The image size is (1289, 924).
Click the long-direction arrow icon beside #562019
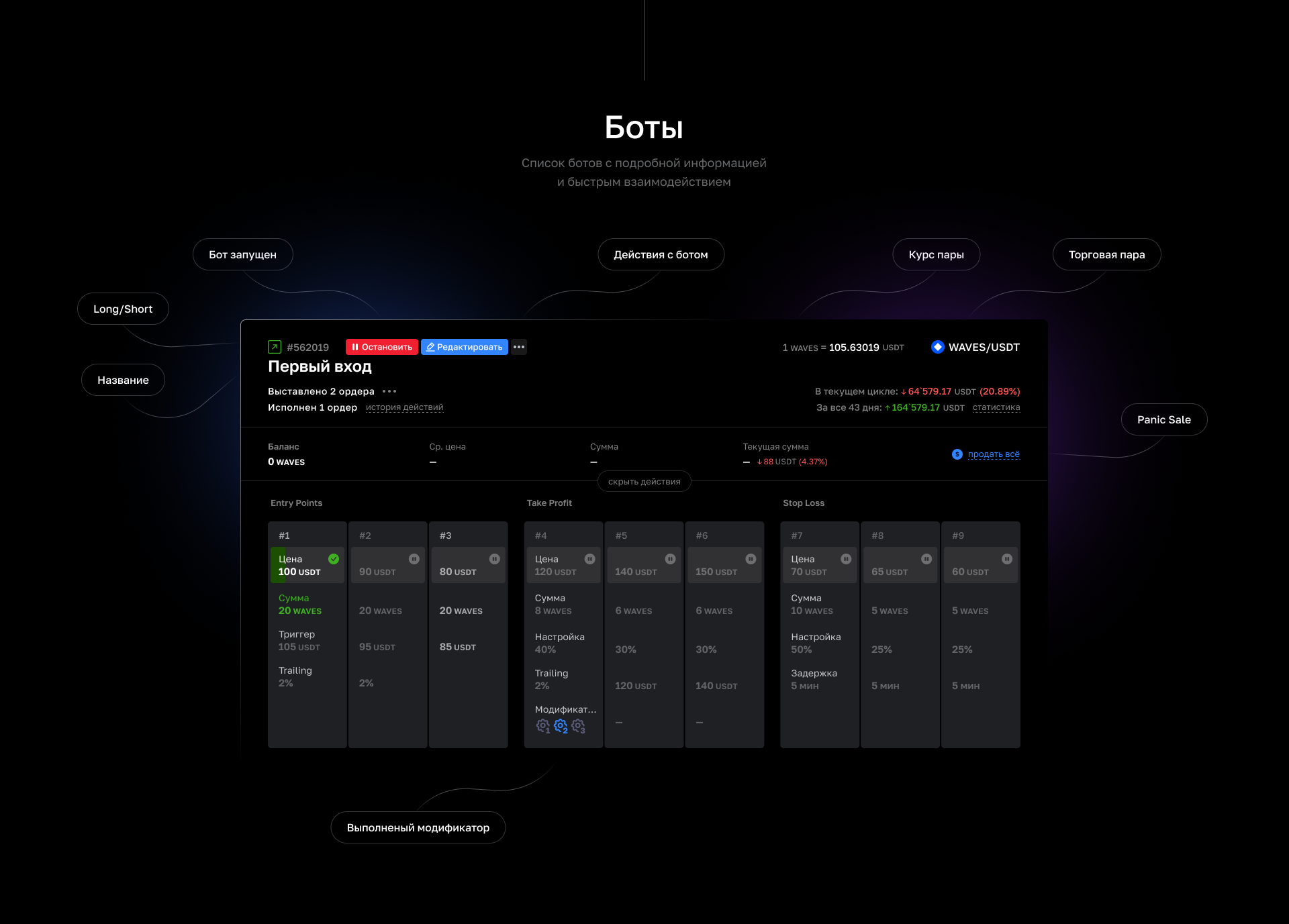[x=275, y=347]
